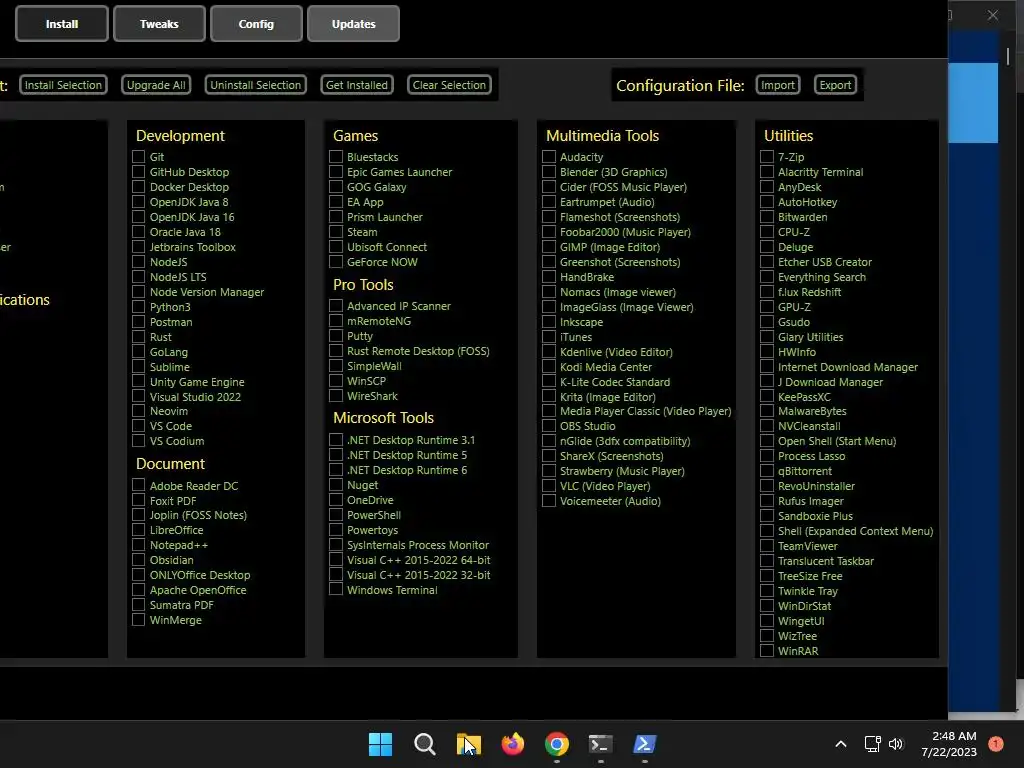Viewport: 1024px width, 768px height.
Task: Click the Install Selection button
Action: 63,85
